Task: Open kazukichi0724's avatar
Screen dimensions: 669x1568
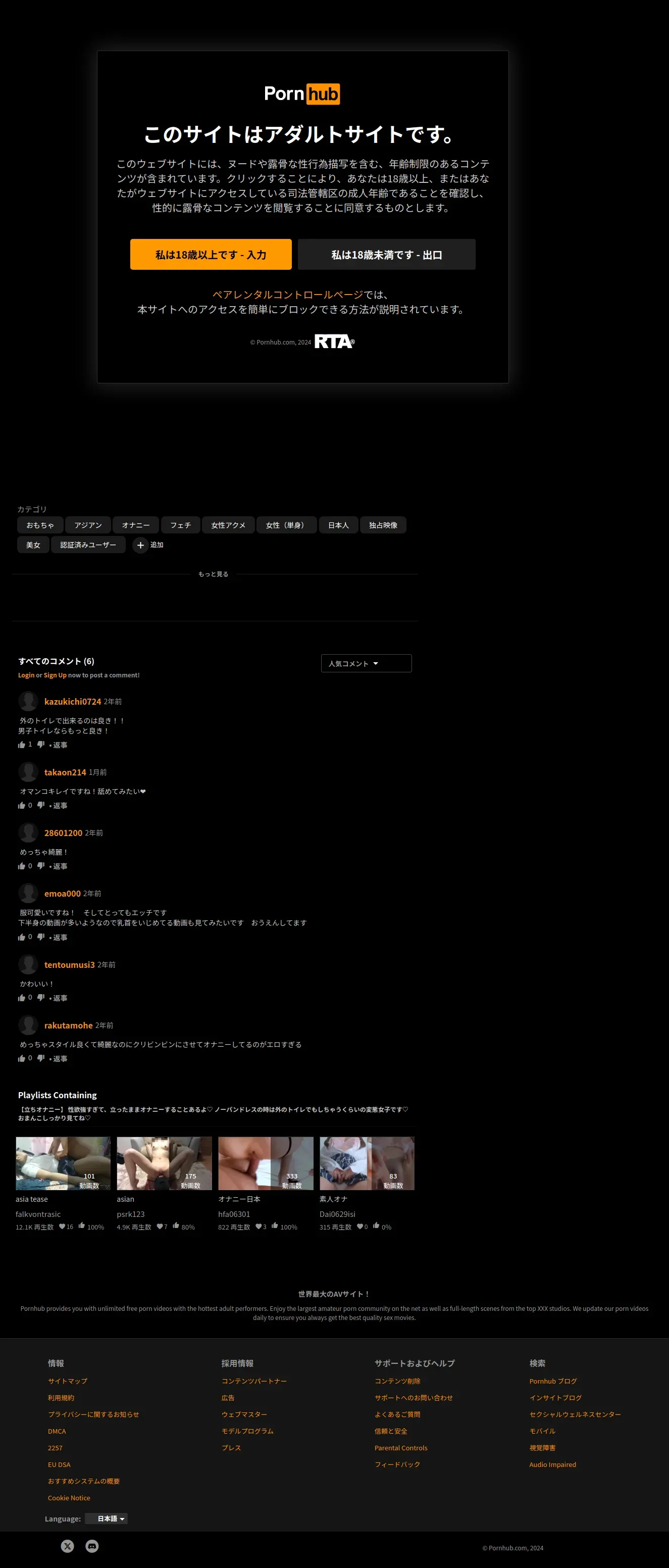Action: 28,701
